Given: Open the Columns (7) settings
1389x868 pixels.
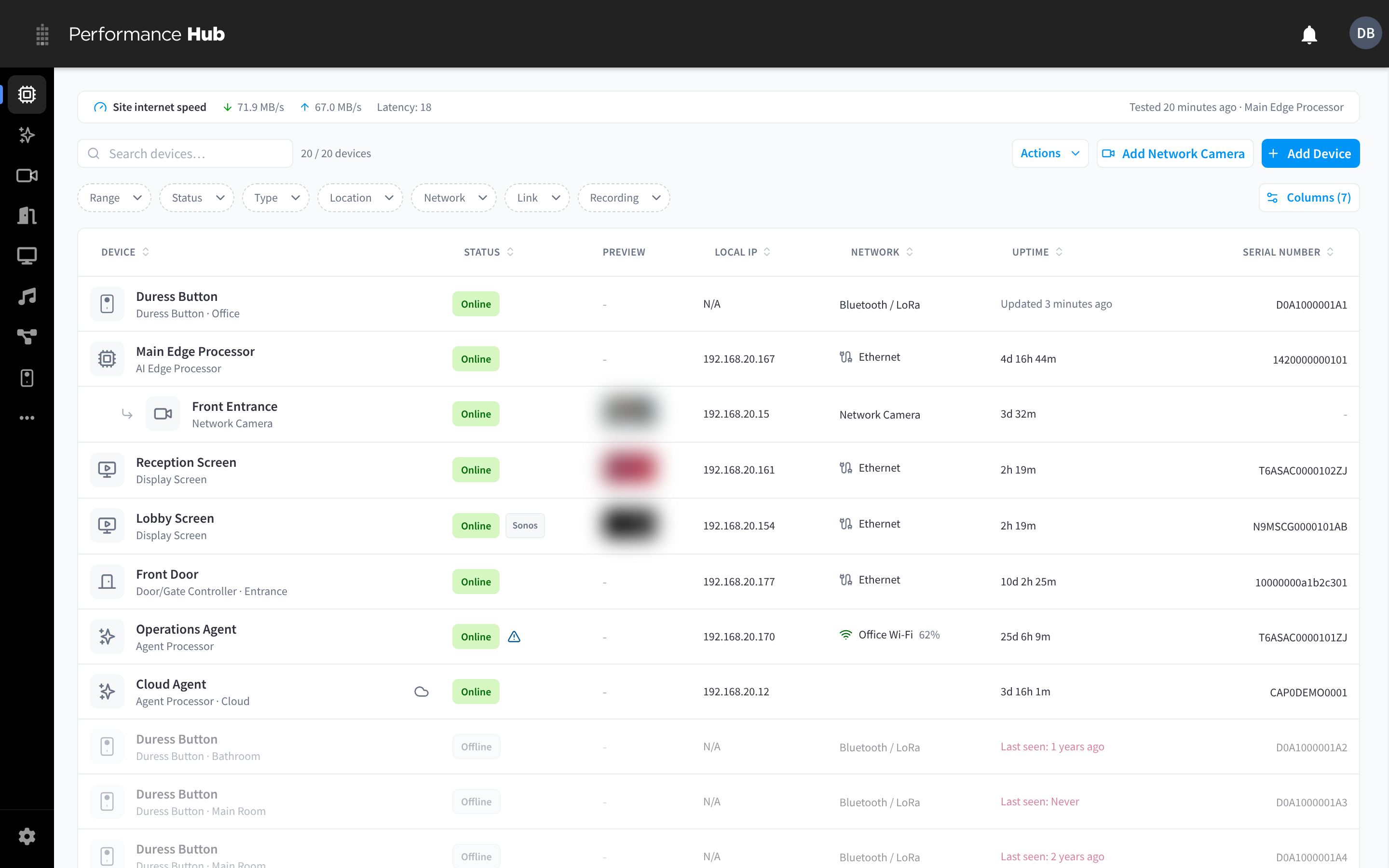Looking at the screenshot, I should pyautogui.click(x=1309, y=198).
